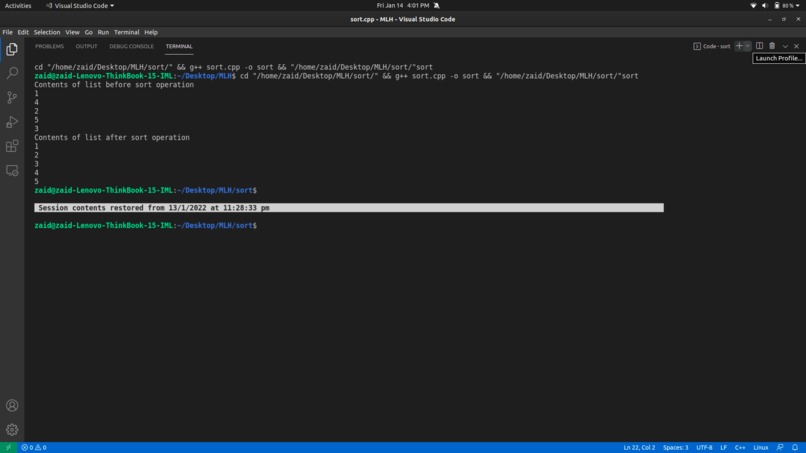Open the Remote Explorer view

click(12, 171)
